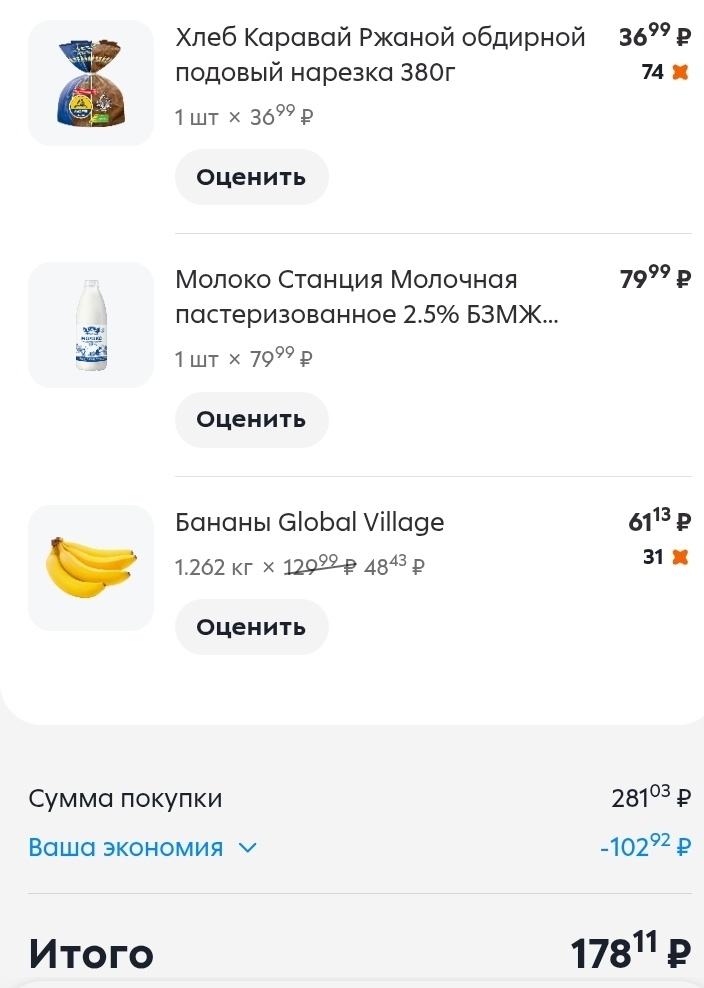This screenshot has width=704, height=988.
Task: Open the bananas product thumbnail
Action: click(90, 567)
